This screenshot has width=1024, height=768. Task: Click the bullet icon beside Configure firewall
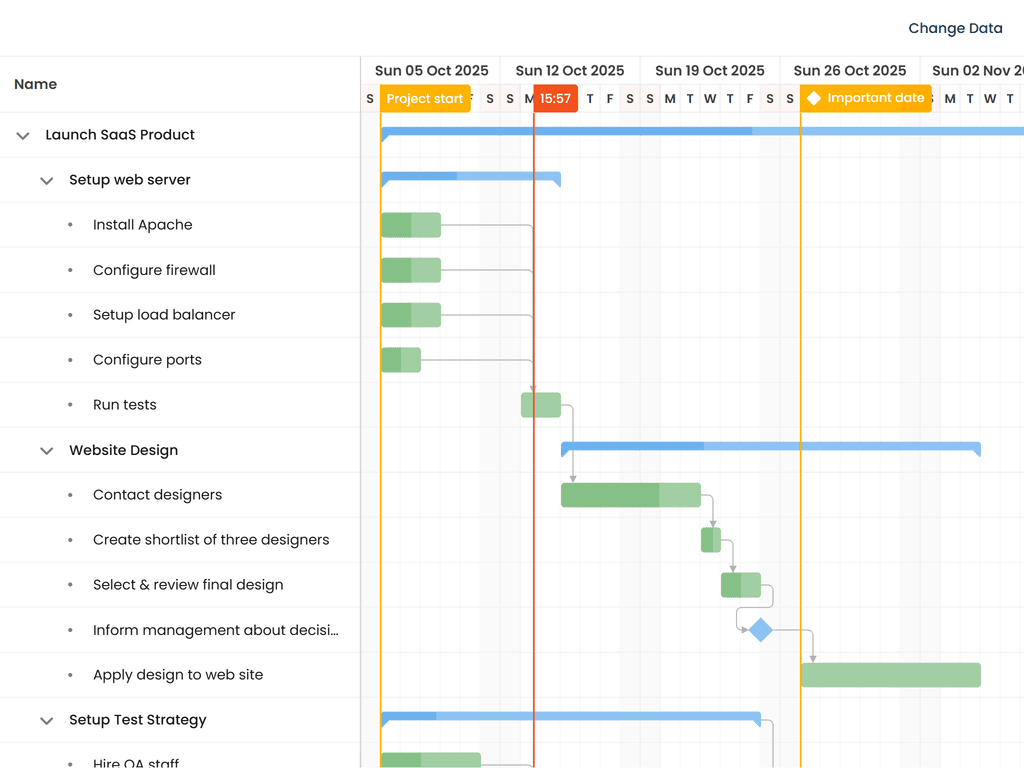tap(68, 270)
